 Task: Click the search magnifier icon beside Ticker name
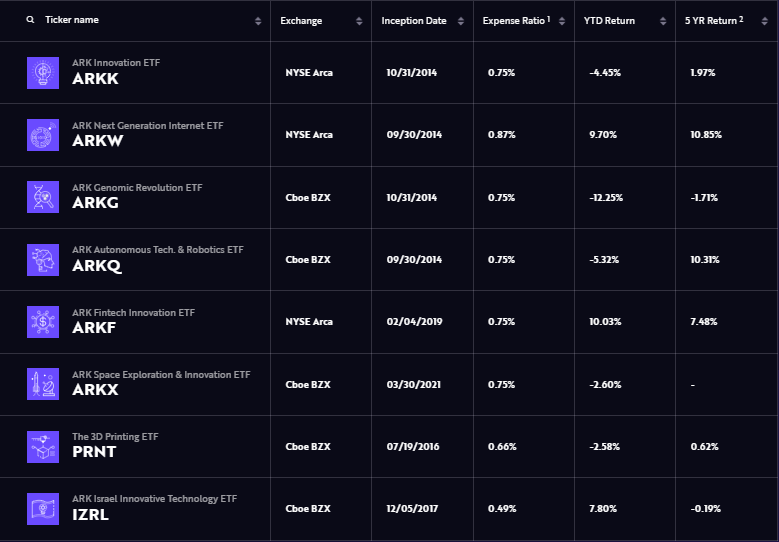pos(30,20)
